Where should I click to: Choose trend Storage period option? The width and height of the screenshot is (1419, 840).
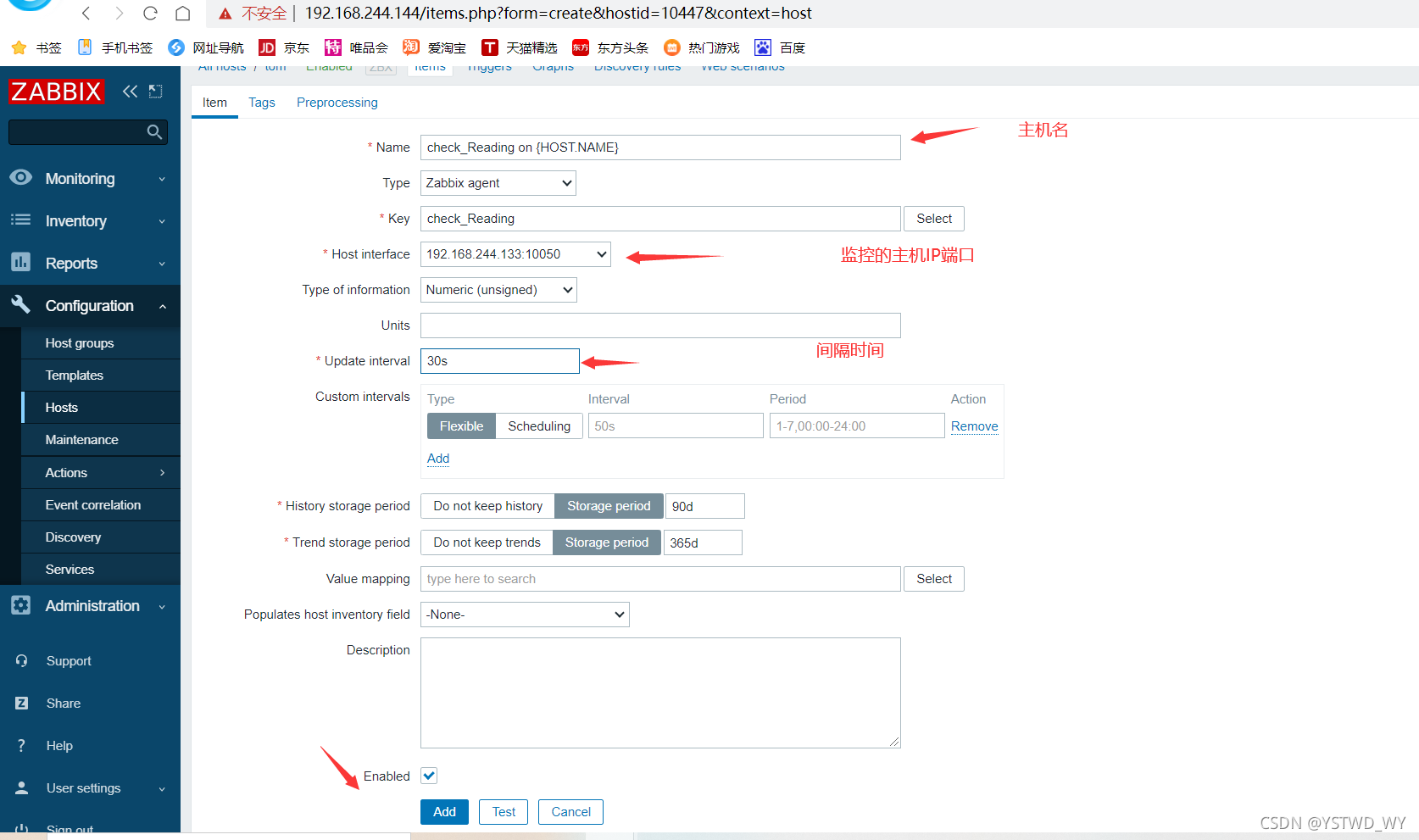607,542
